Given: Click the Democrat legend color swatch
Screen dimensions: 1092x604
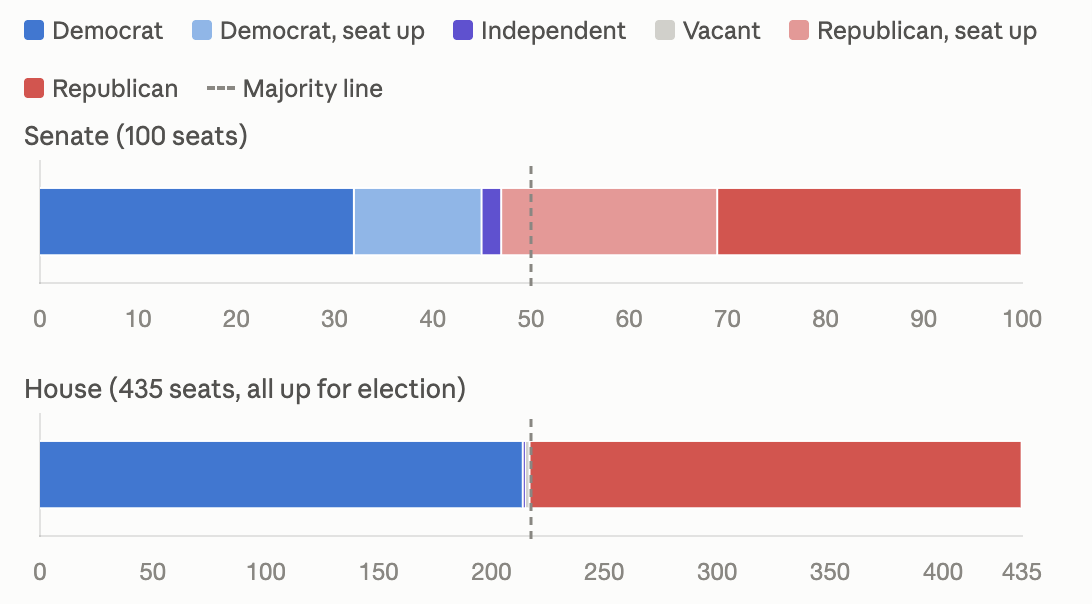Looking at the screenshot, I should pyautogui.click(x=34, y=31).
